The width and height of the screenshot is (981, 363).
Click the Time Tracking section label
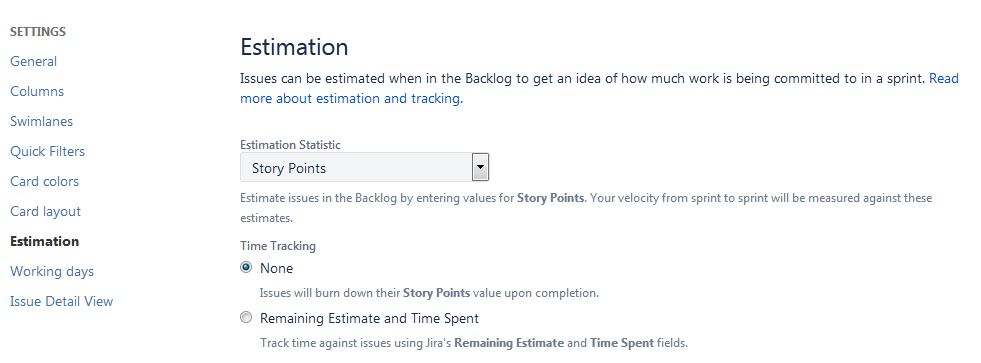(278, 246)
